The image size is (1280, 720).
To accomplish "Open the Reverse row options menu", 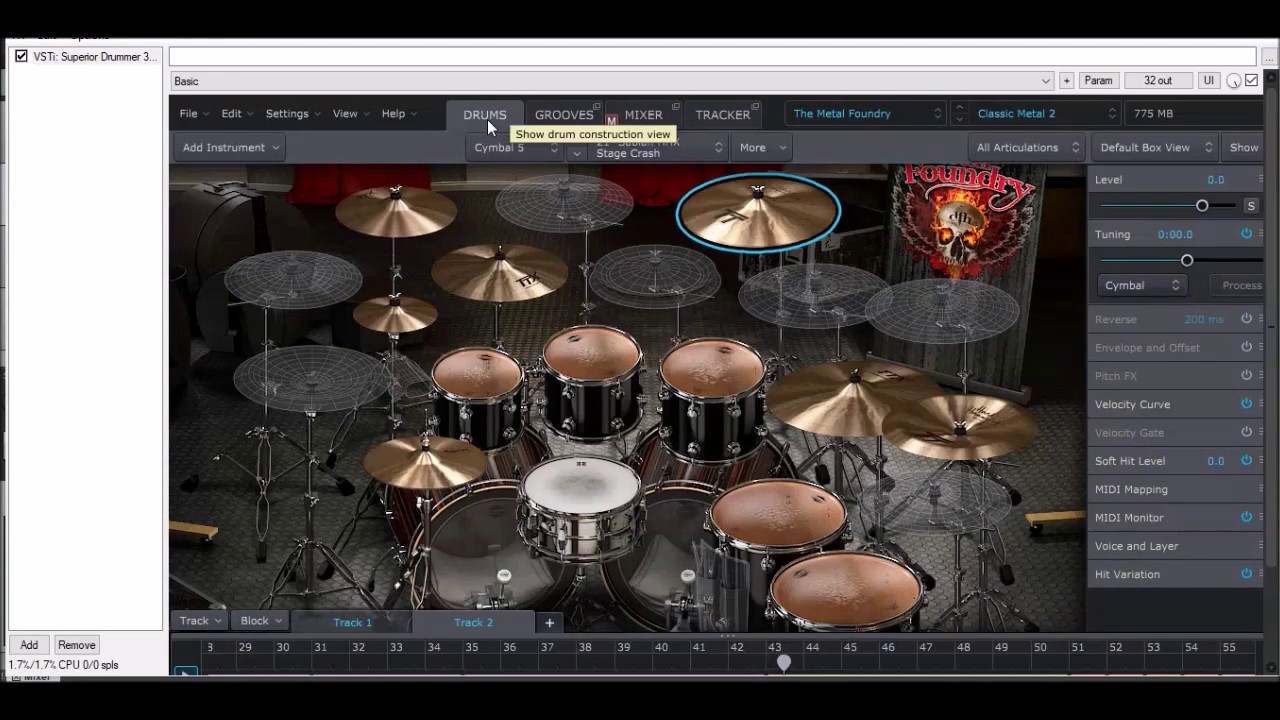I will (1261, 319).
